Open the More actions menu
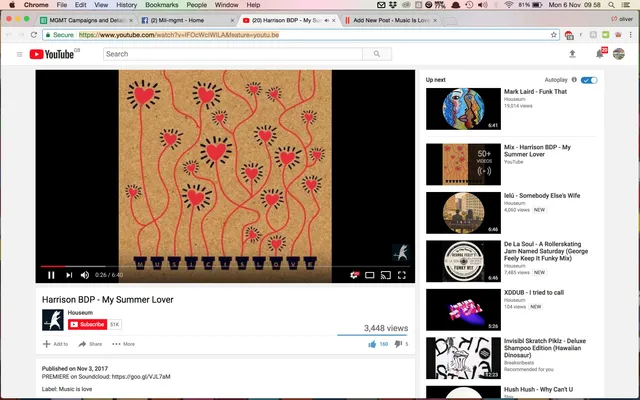 click(x=123, y=344)
